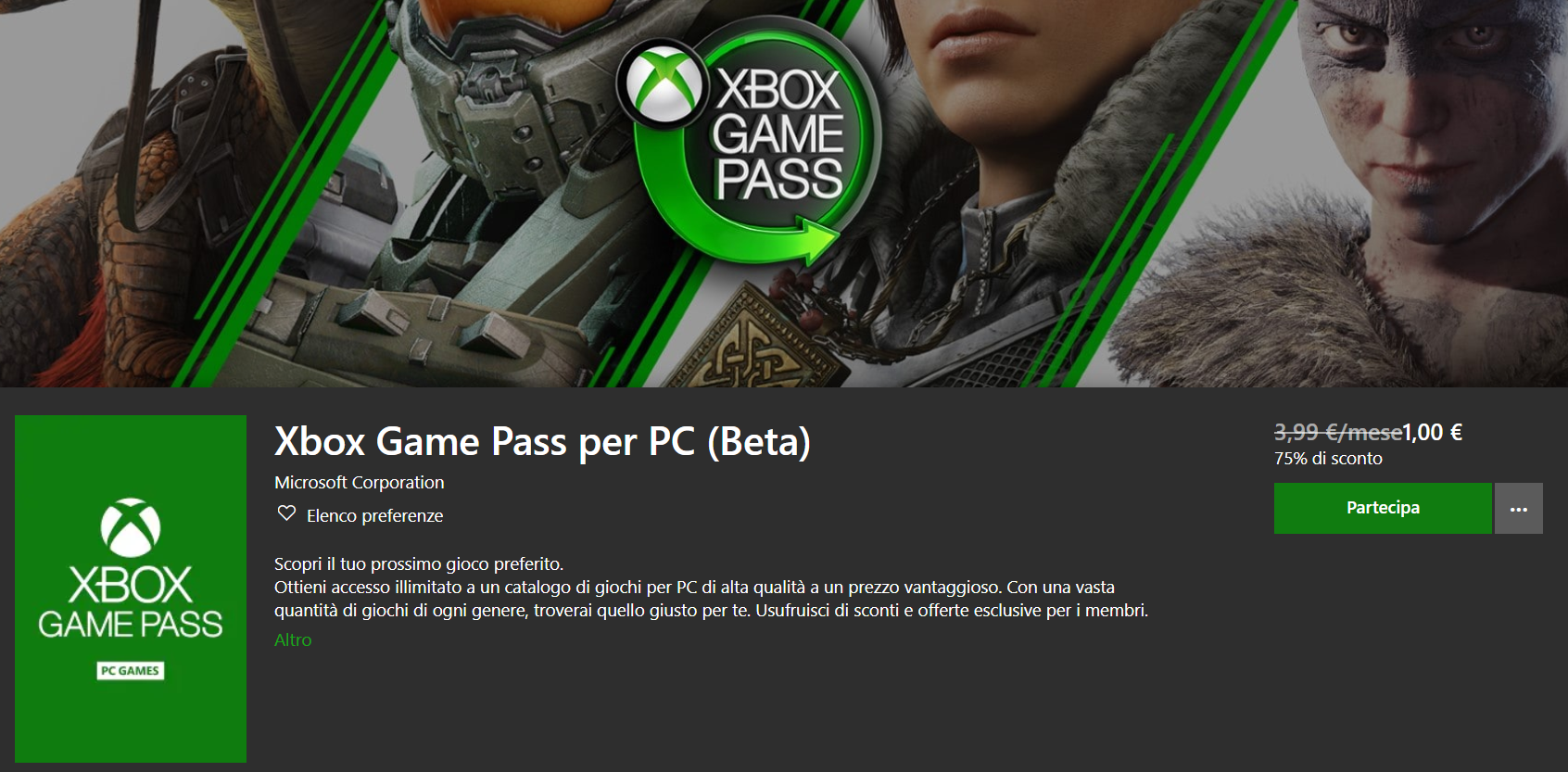Image resolution: width=1568 pixels, height=772 pixels.
Task: Click the XBOX GAME PASS banner wordmark
Action: (x=778, y=134)
